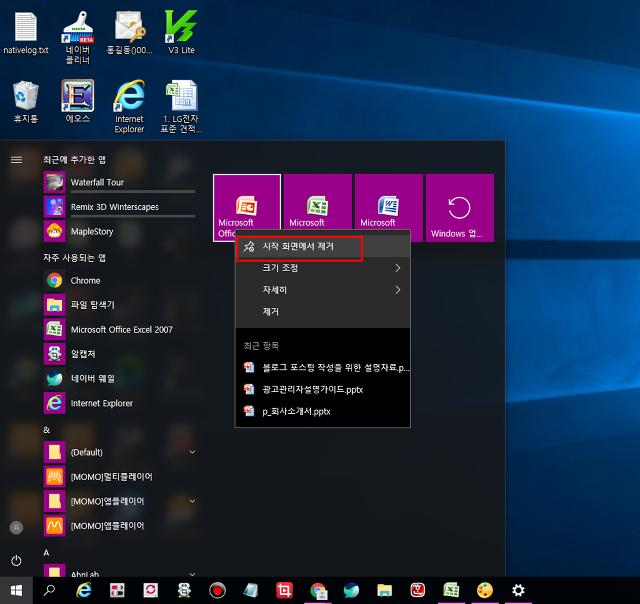The image size is (640, 604).
Task: Open taskbar search magnifier
Action: coord(49,590)
